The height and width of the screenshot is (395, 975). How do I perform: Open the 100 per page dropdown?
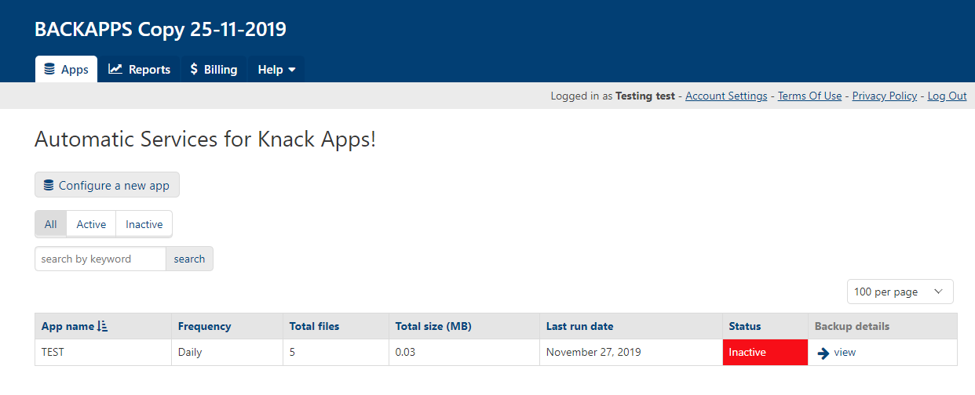(x=900, y=292)
